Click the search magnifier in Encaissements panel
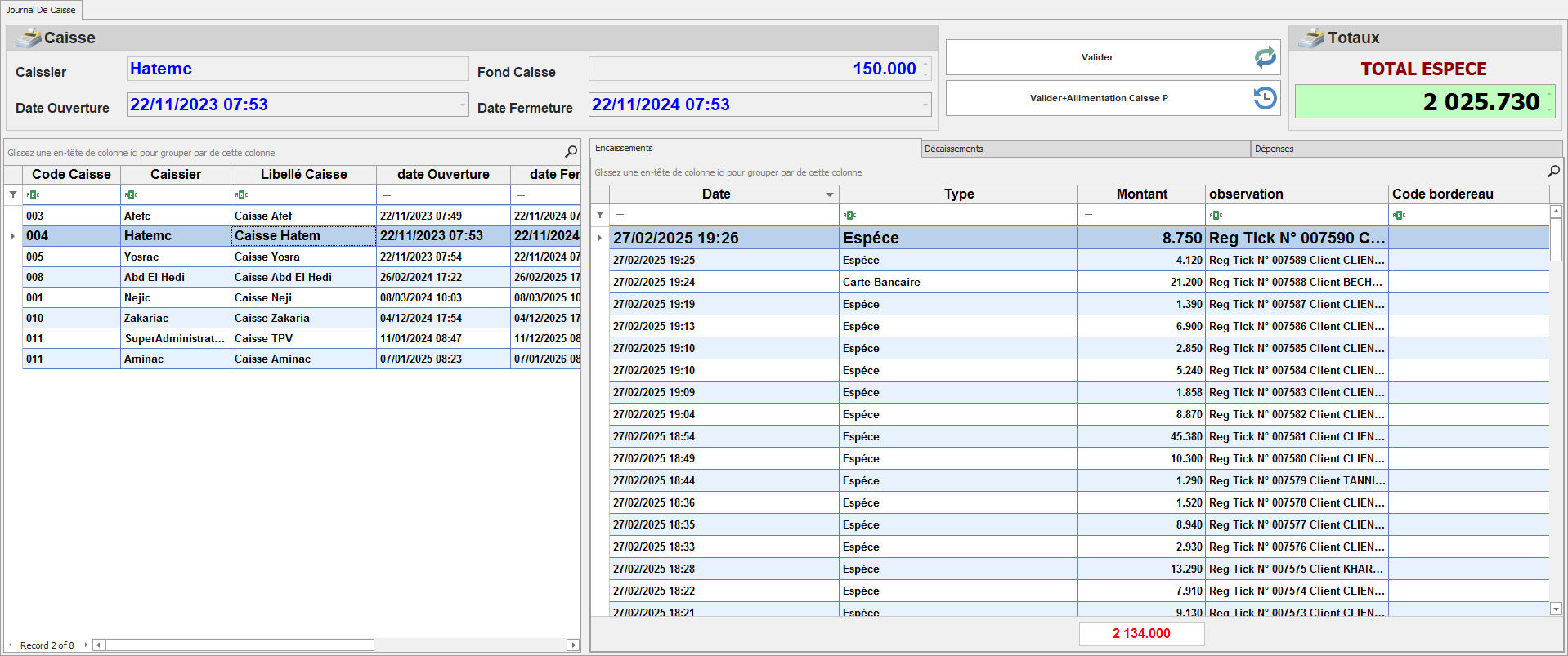The width and height of the screenshot is (1568, 656). pyautogui.click(x=1553, y=172)
